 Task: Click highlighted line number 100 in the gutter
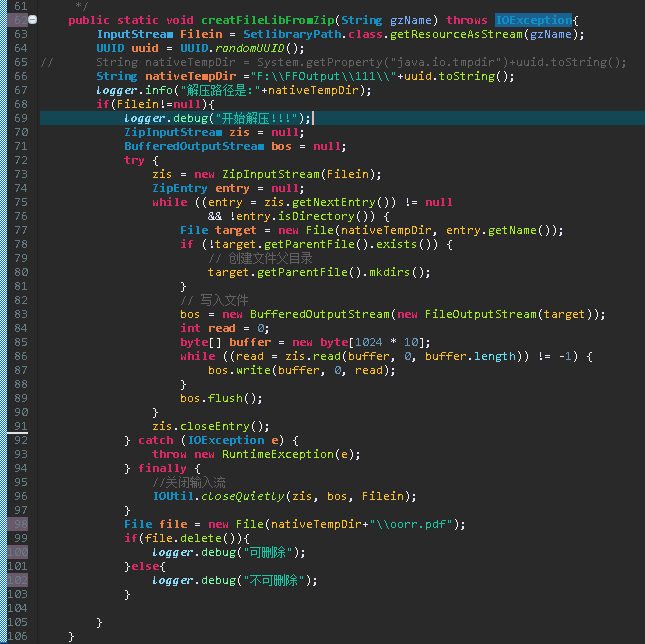pyautogui.click(x=18, y=551)
